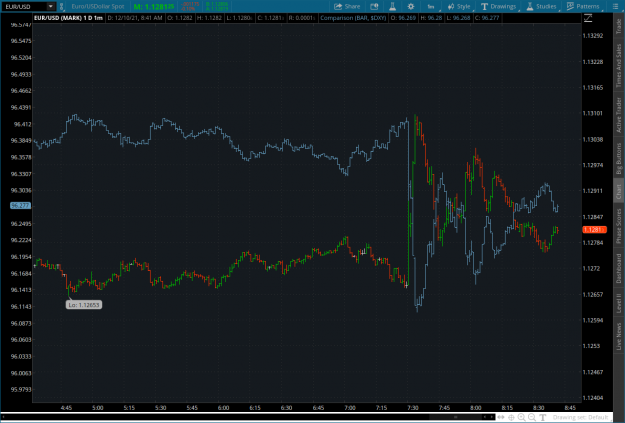Click the symbol link chain icon

[62, 6]
